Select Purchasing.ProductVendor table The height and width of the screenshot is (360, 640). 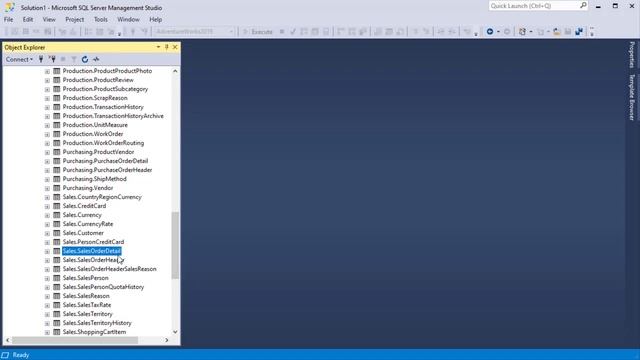pos(98,152)
